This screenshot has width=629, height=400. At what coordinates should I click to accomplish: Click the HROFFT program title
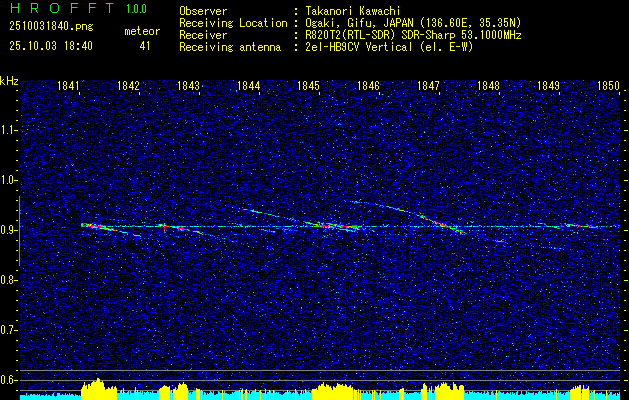point(61,8)
